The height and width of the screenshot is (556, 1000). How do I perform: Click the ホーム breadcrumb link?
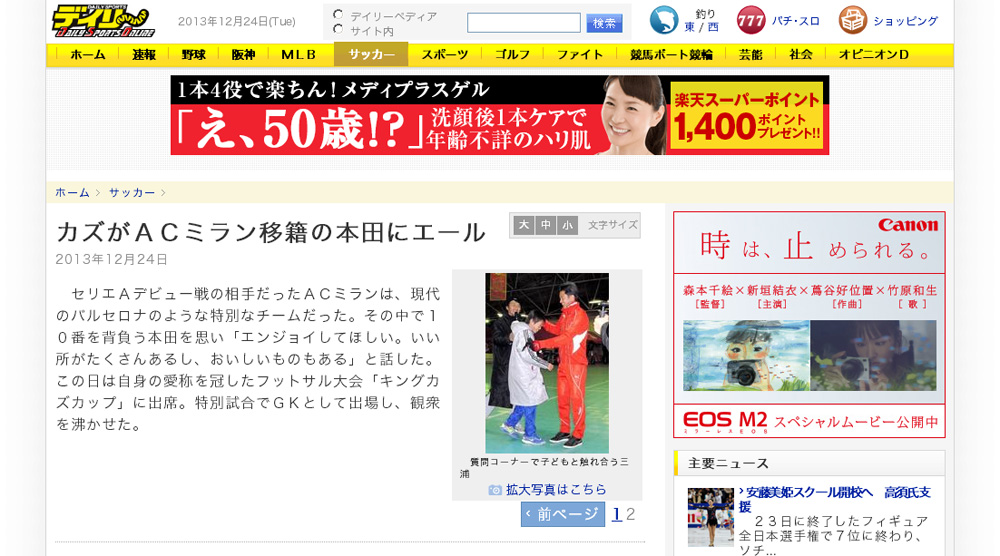pyautogui.click(x=72, y=192)
